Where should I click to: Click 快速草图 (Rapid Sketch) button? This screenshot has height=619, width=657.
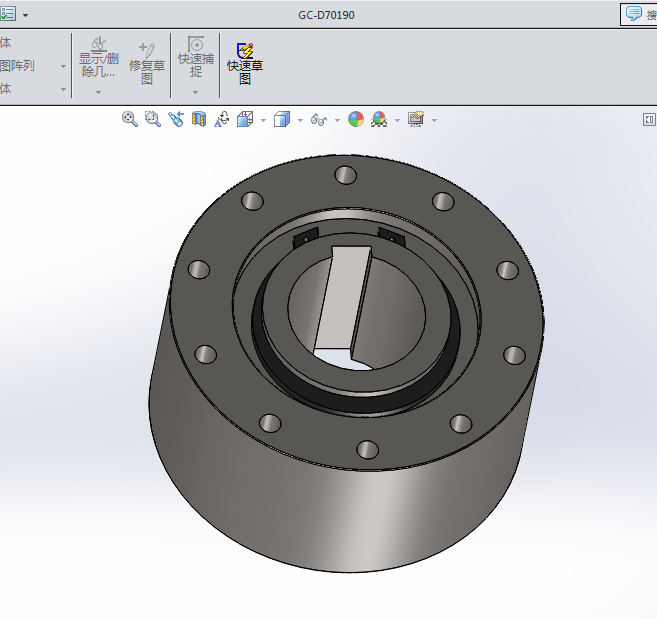pyautogui.click(x=245, y=63)
